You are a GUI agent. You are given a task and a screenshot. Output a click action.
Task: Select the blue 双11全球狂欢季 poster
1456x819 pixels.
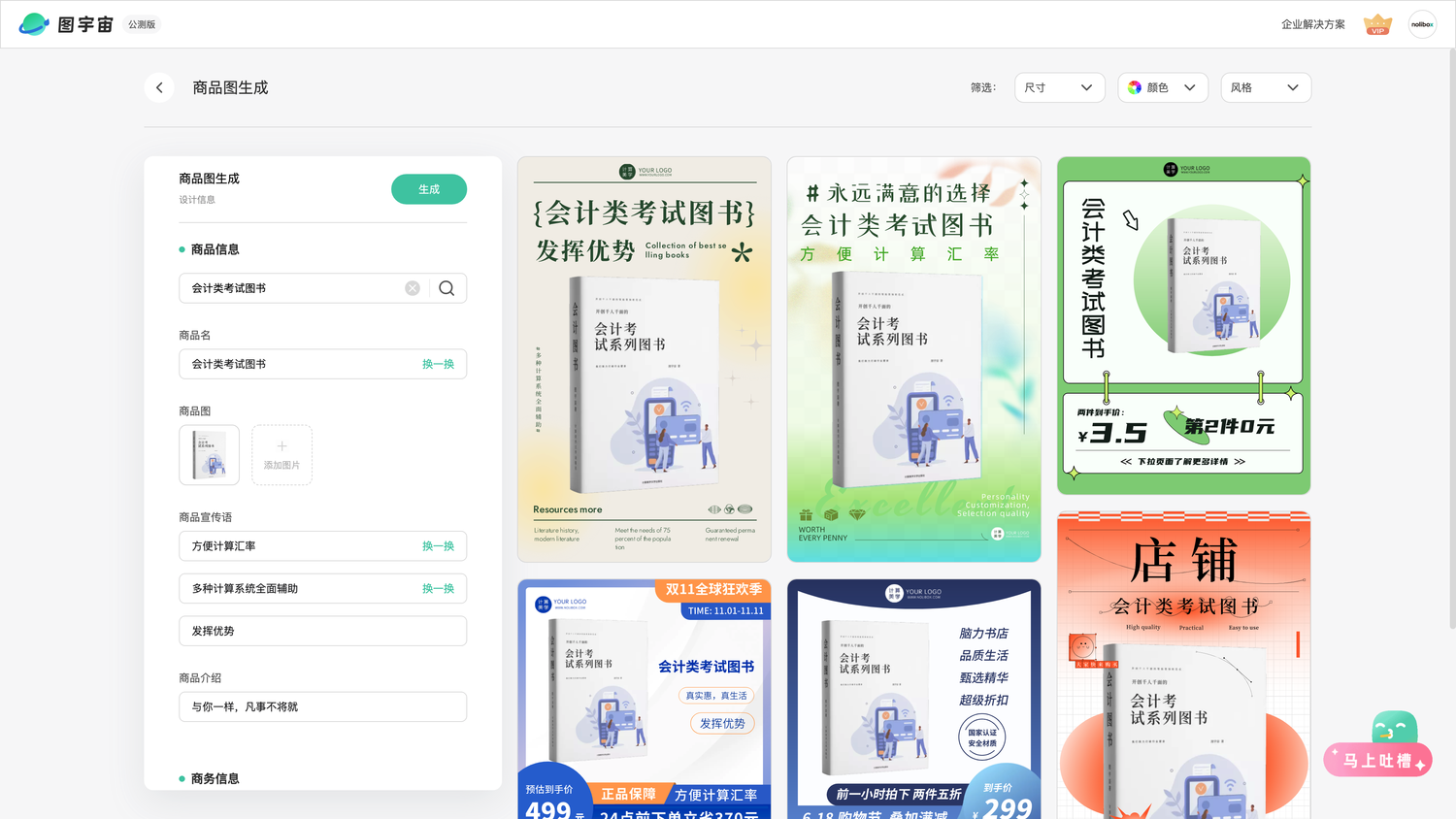click(645, 700)
